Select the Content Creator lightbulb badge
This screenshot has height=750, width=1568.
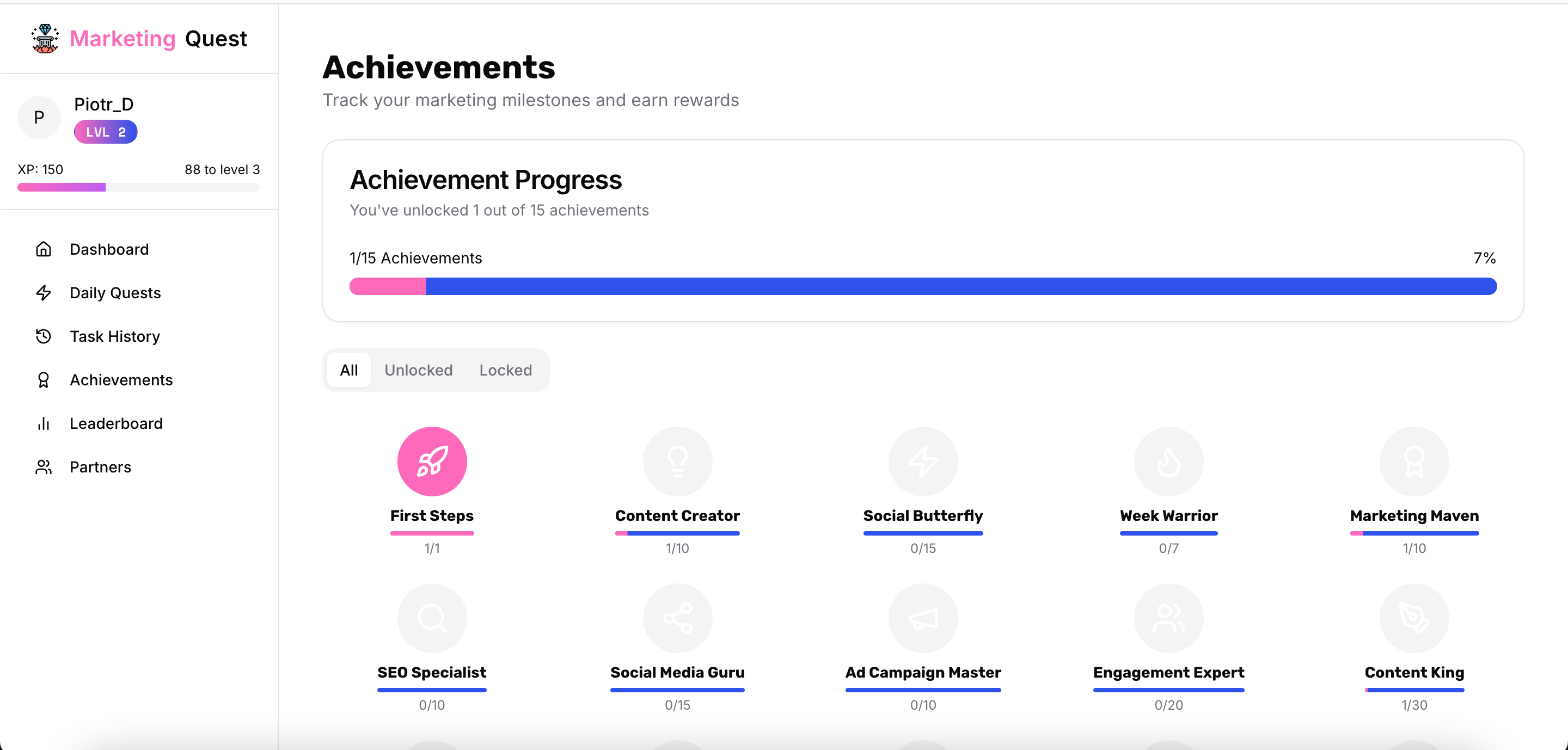[x=677, y=461]
